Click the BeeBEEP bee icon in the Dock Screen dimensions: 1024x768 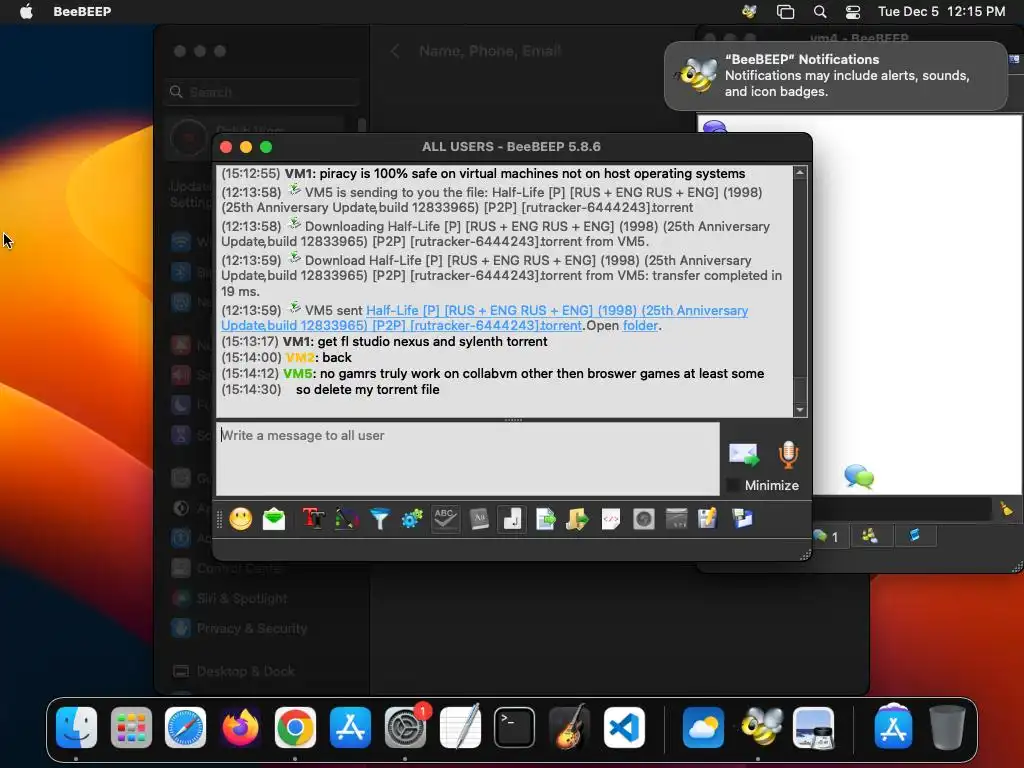click(758, 728)
